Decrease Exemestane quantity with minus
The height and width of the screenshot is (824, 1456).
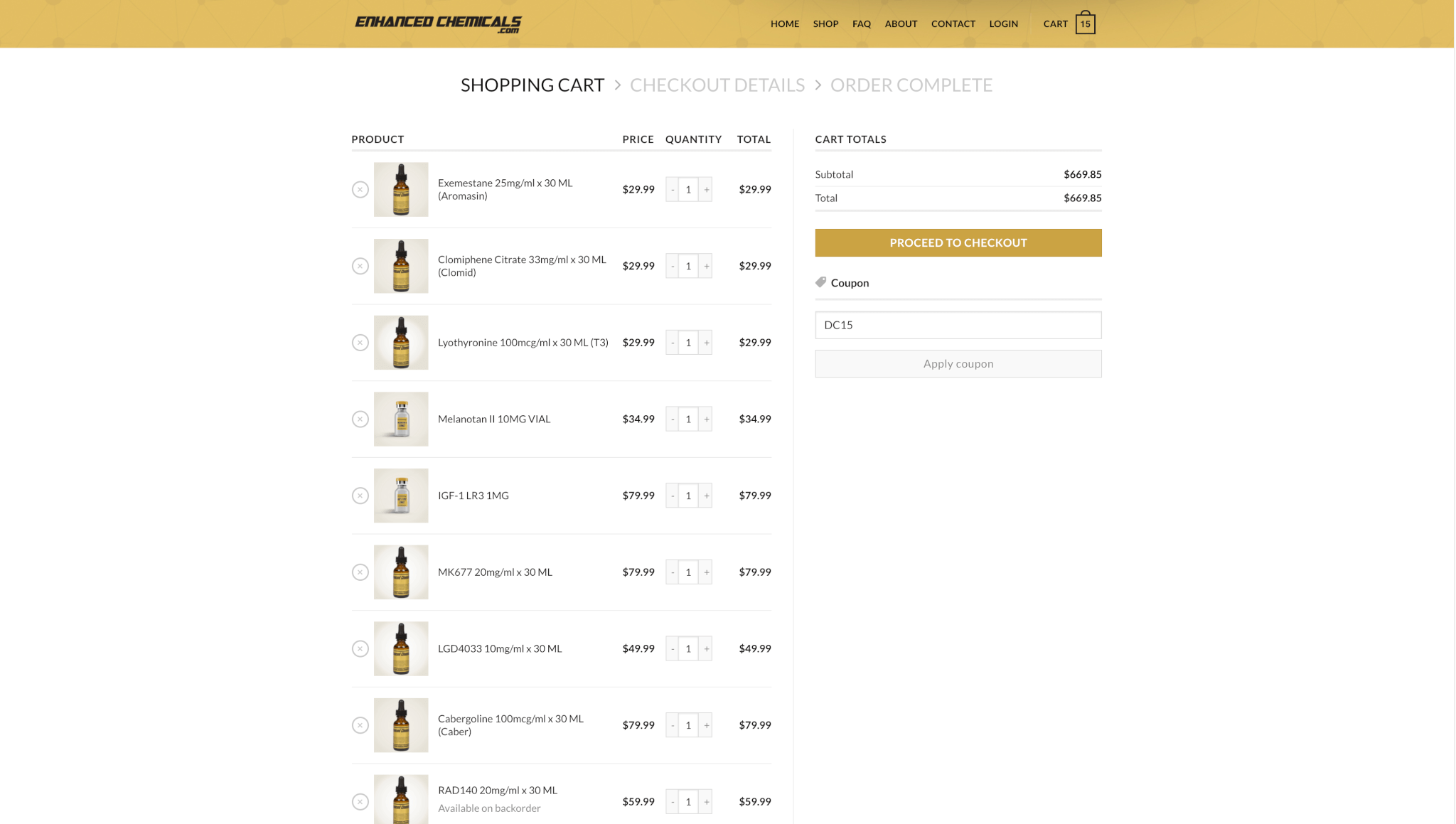[x=672, y=189]
